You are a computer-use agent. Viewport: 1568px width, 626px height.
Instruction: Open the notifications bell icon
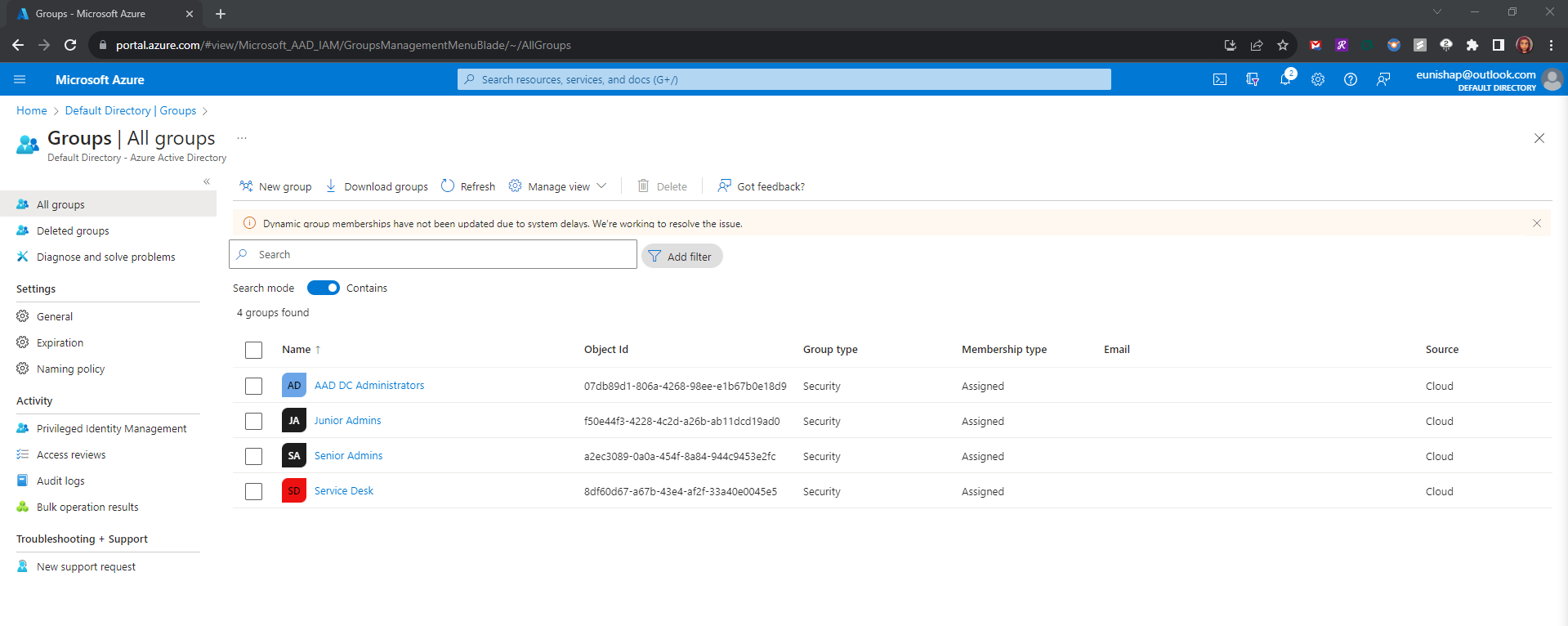click(1285, 79)
